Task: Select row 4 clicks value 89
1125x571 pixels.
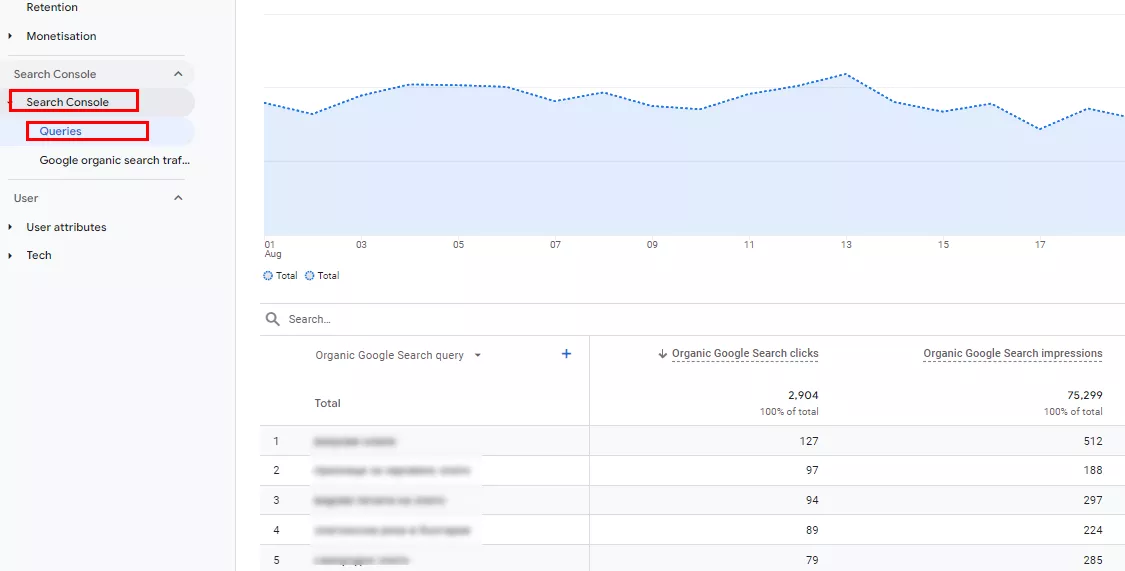Action: (x=811, y=530)
